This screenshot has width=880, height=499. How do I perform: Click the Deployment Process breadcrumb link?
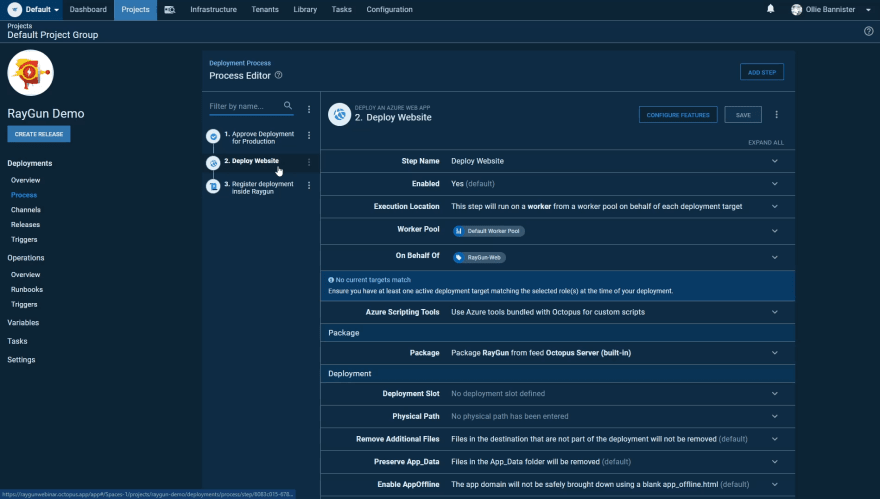click(x=240, y=63)
